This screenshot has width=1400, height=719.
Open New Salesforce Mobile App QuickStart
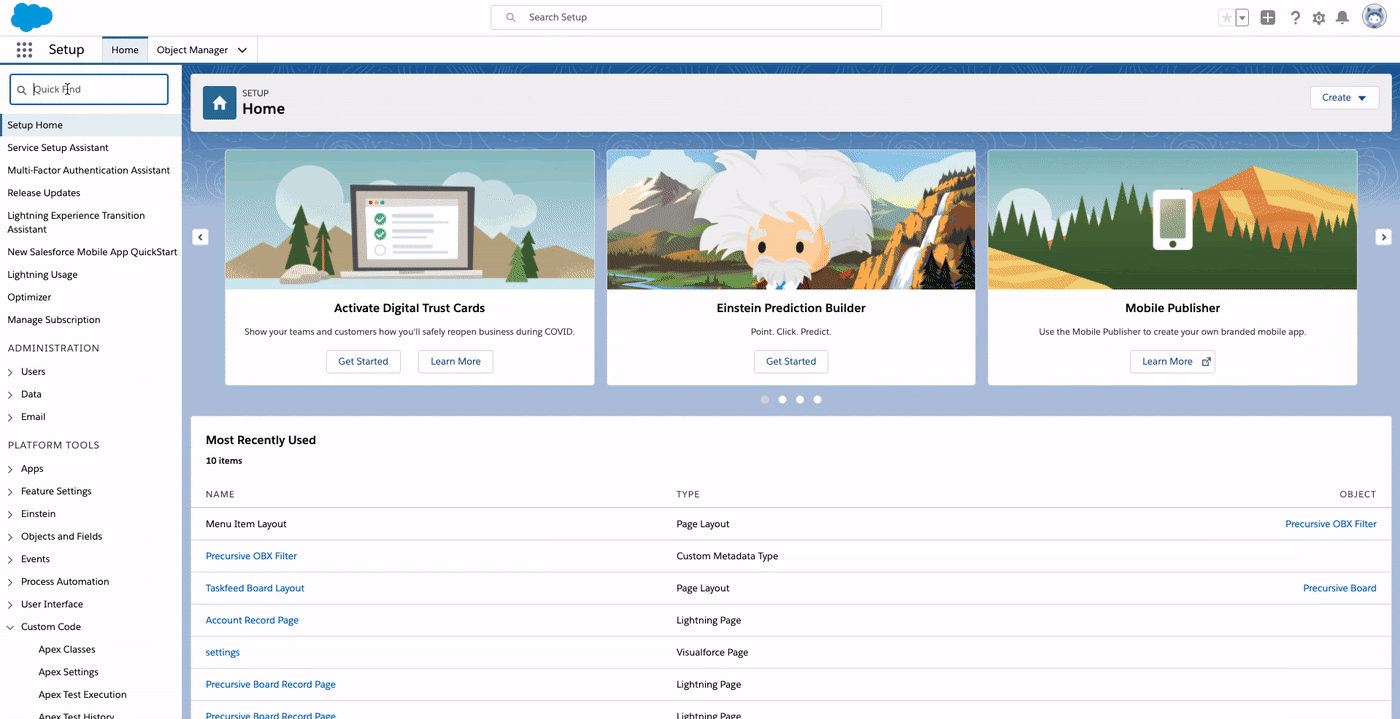[92, 252]
